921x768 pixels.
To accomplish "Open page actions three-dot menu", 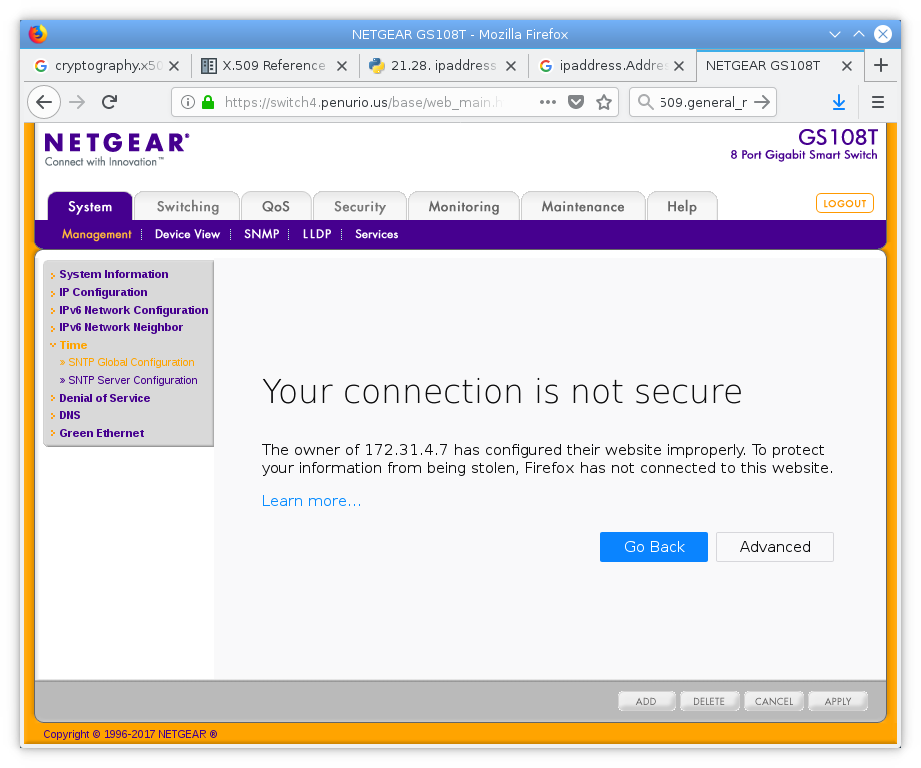I will [547, 102].
